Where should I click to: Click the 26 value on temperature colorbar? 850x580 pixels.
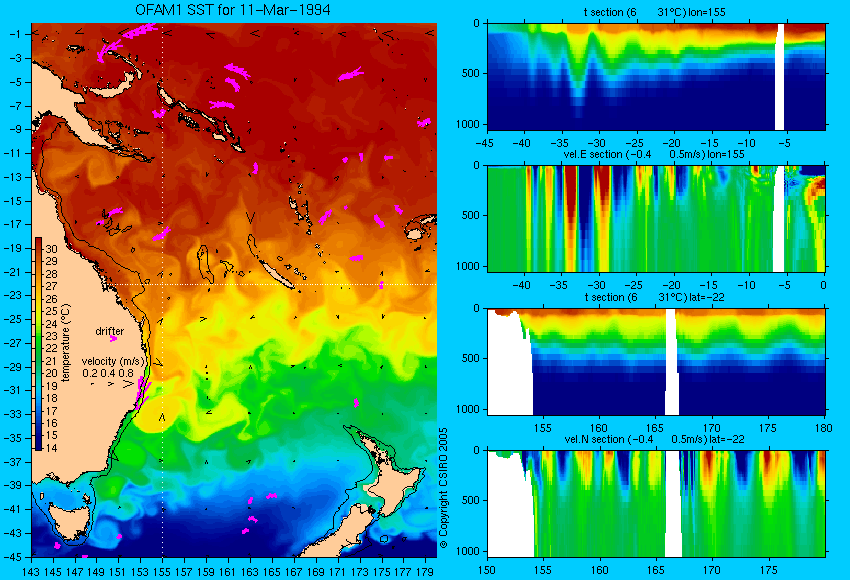51,299
